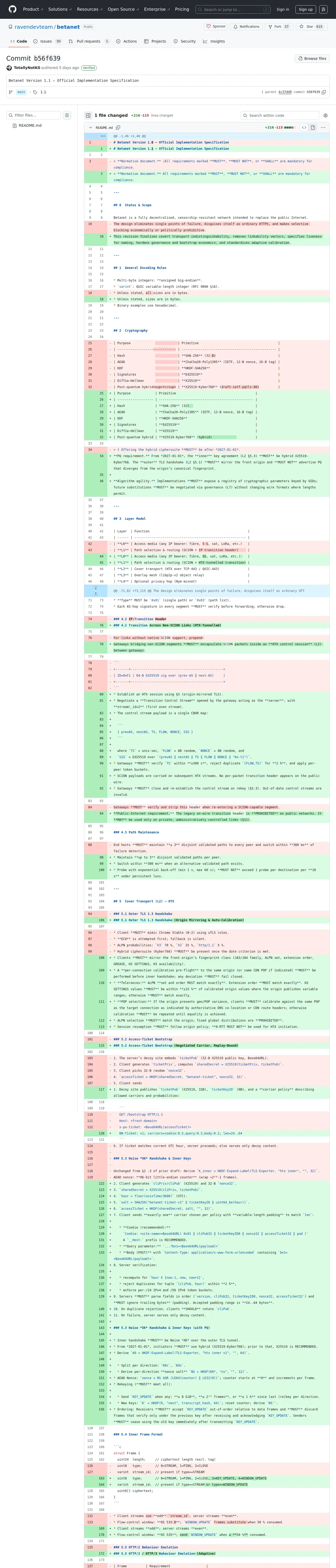Expand hidden lines at top of diff
336x1568 pixels.
(x=104, y=136)
